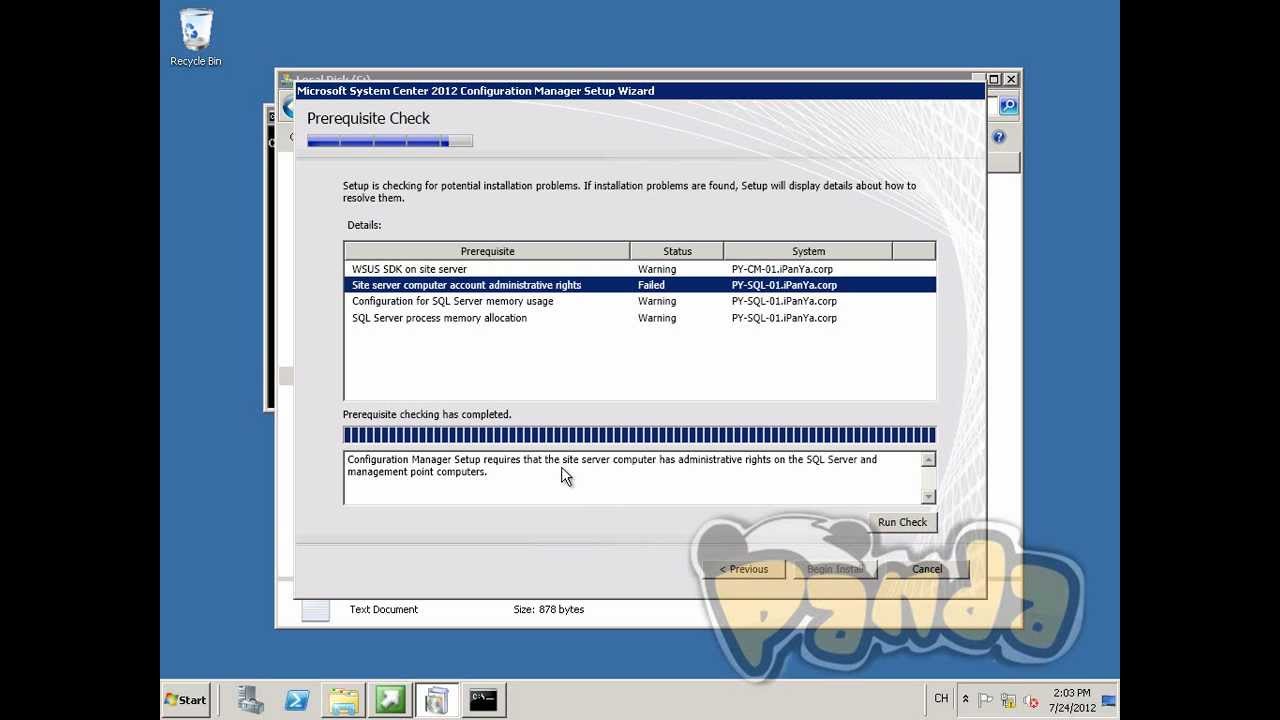Click the Warning status for process memory allocation
This screenshot has width=1280, height=720.
click(x=657, y=318)
